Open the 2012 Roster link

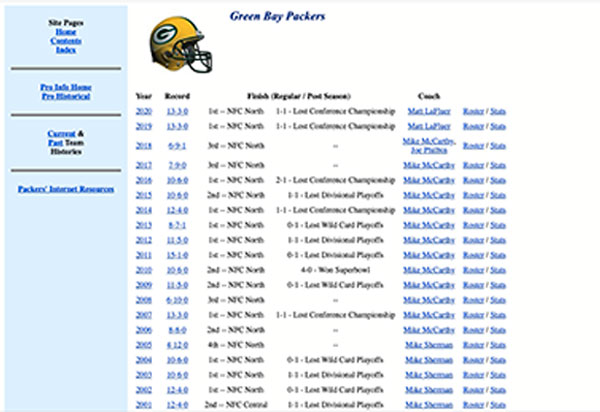pos(474,240)
